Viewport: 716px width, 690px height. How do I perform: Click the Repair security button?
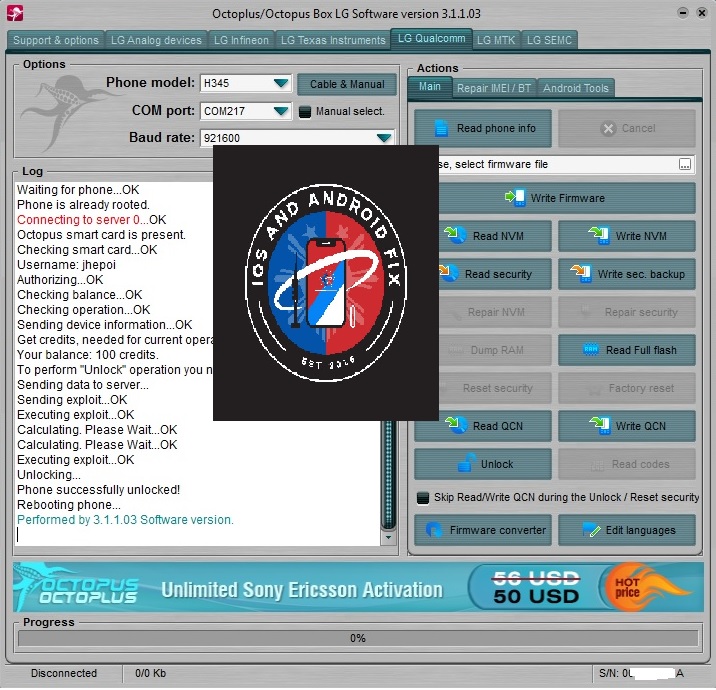[x=626, y=312]
